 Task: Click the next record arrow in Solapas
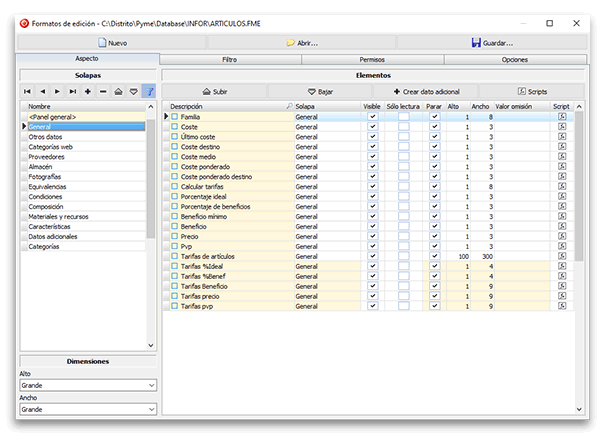(x=58, y=91)
